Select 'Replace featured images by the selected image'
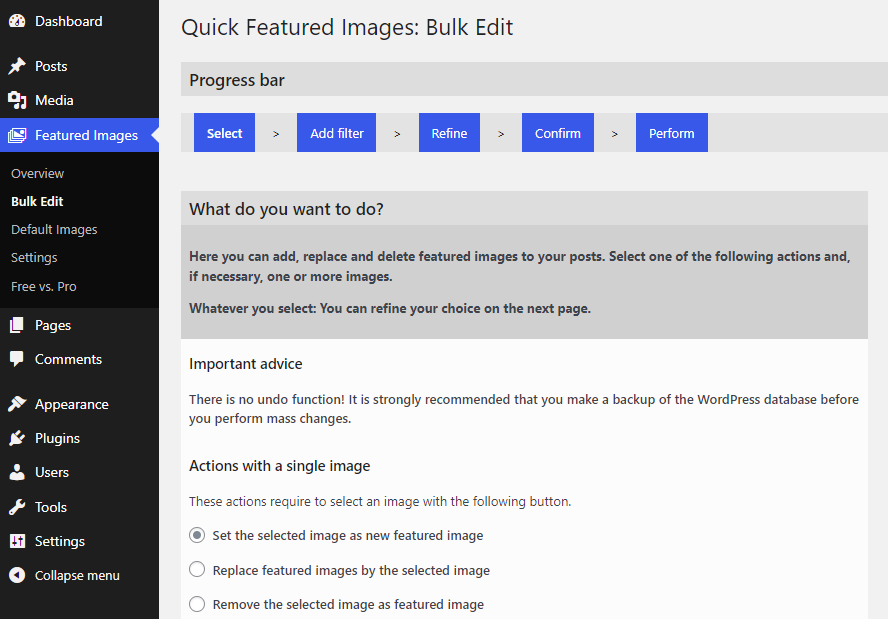 tap(197, 570)
